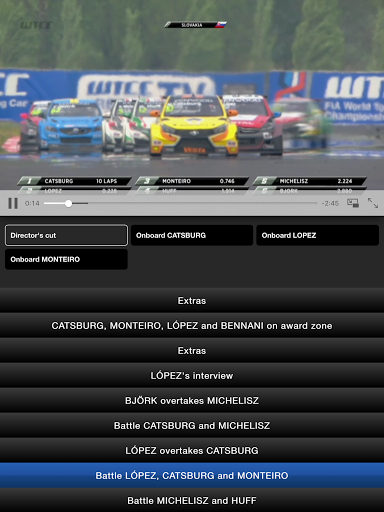Open the second Extras section header

point(192,350)
